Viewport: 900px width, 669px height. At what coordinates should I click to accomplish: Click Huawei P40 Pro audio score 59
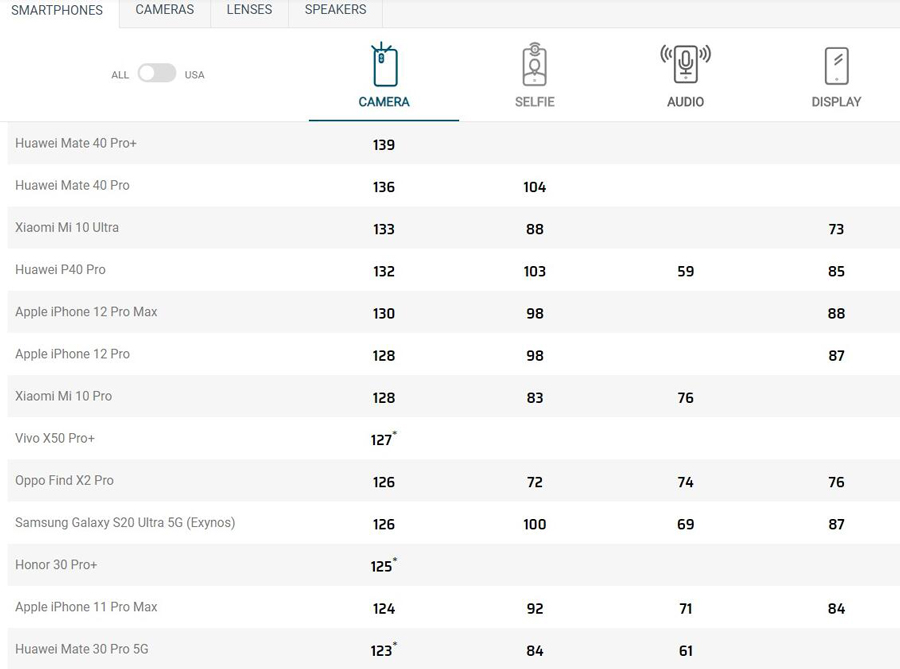(685, 271)
